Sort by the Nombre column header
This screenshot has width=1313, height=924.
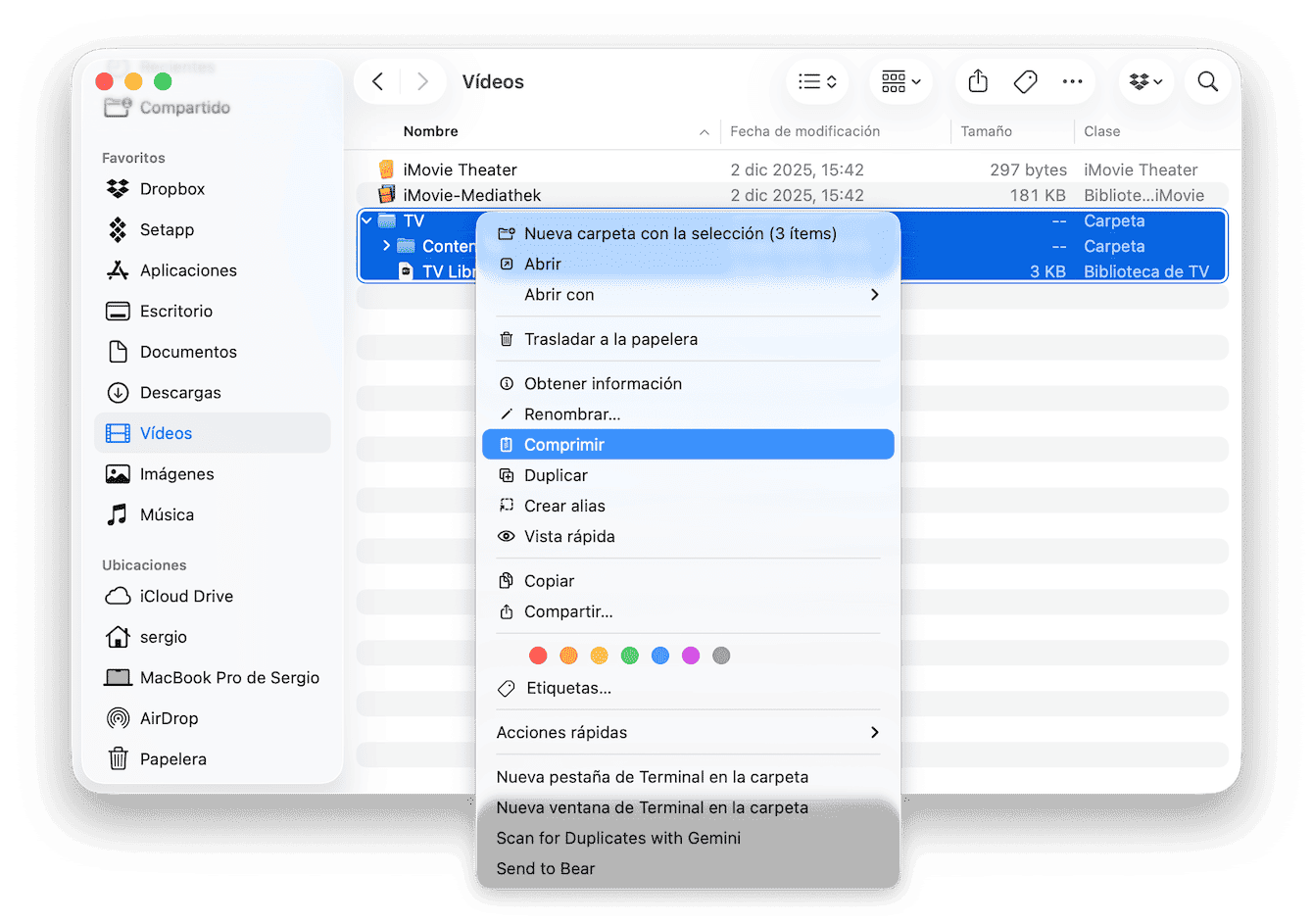[430, 131]
